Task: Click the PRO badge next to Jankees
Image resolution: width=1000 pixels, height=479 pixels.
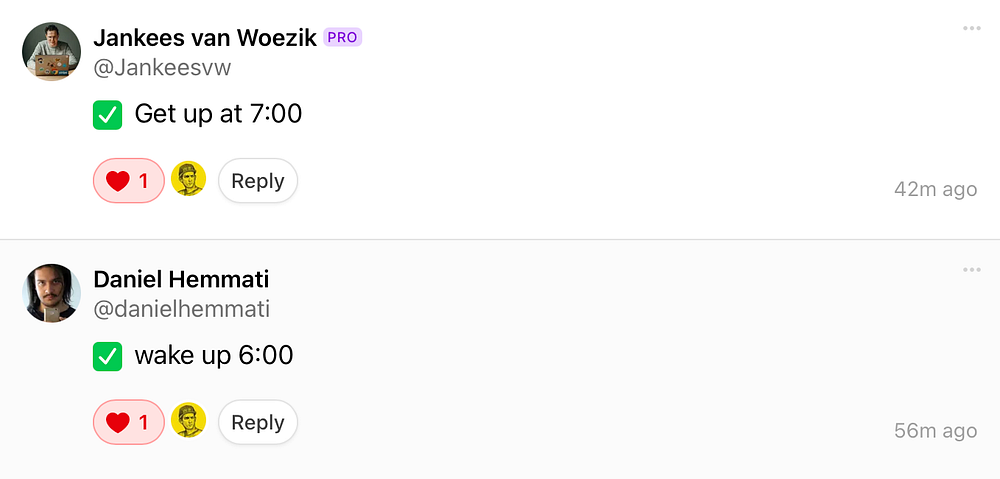Action: tap(342, 38)
